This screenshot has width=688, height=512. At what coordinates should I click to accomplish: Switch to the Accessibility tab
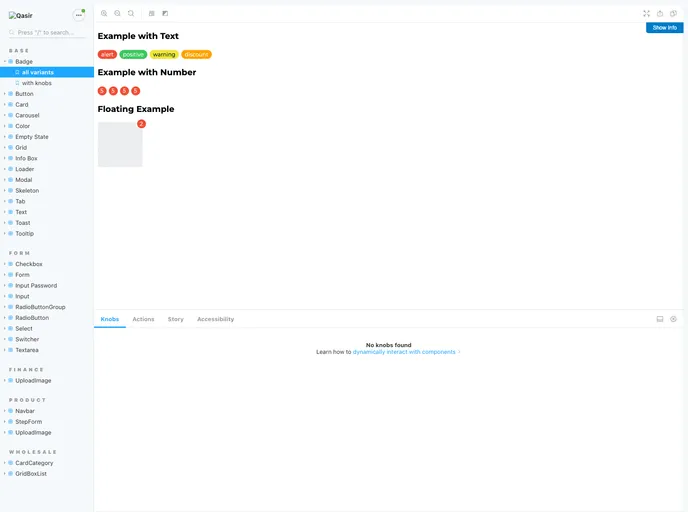coord(215,319)
